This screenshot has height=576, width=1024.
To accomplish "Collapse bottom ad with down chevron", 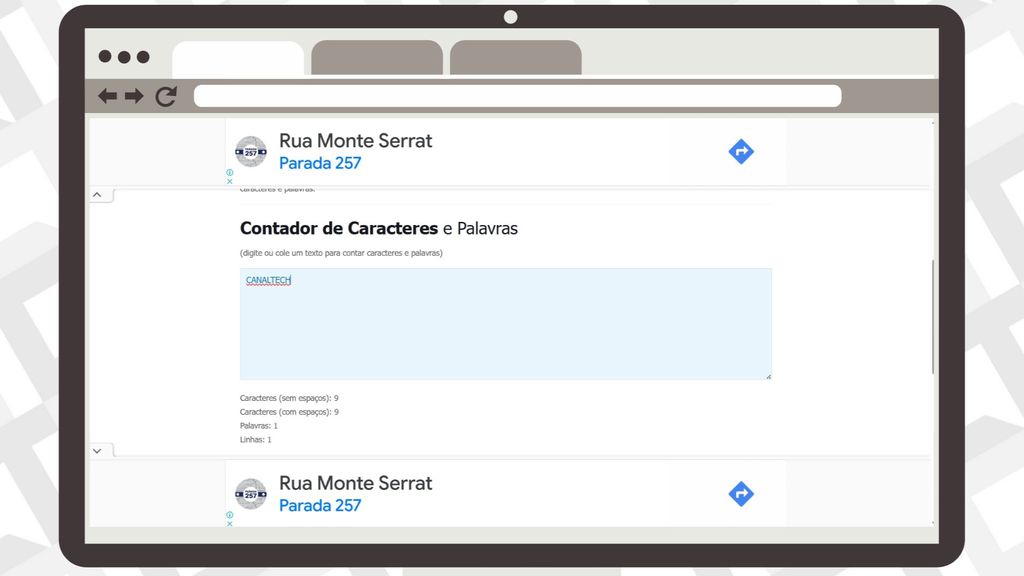I will 97,451.
